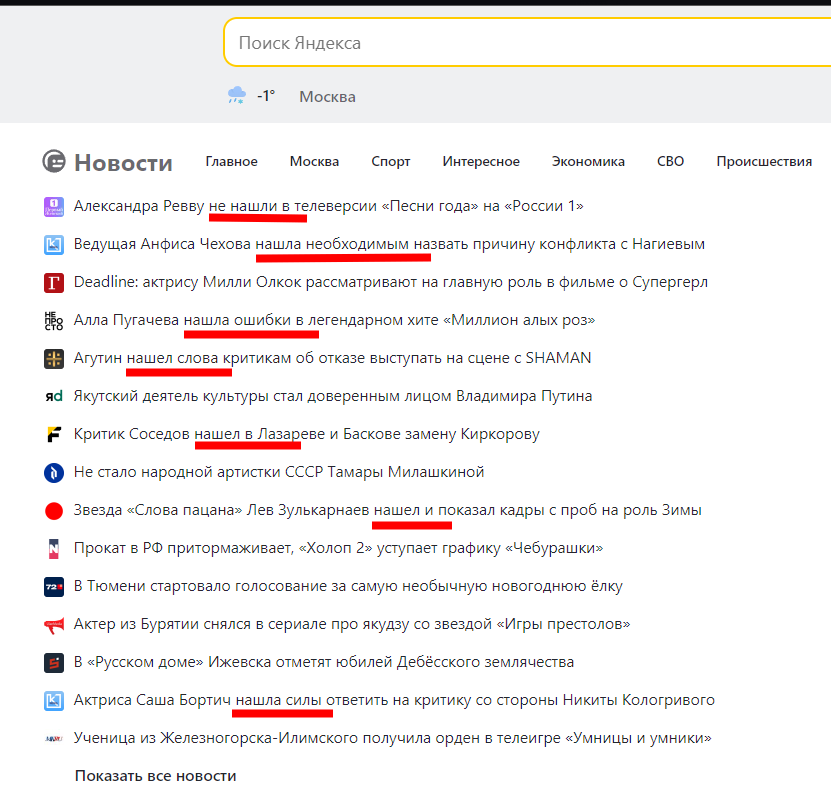Screen dimensions: 831x806
Task: Open headline about Тамары Милашкиной
Action: click(279, 472)
